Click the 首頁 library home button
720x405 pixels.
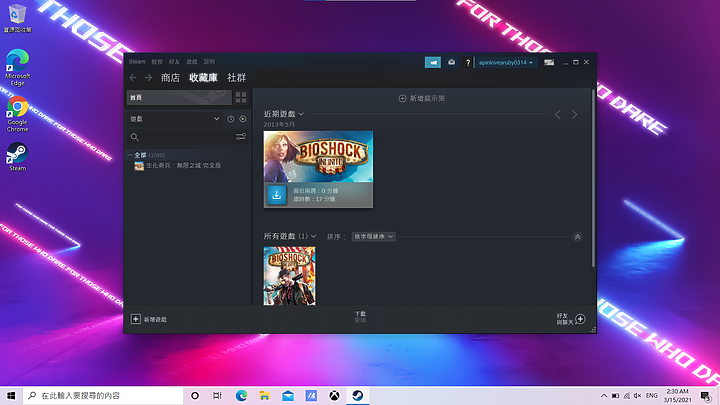[x=179, y=97]
